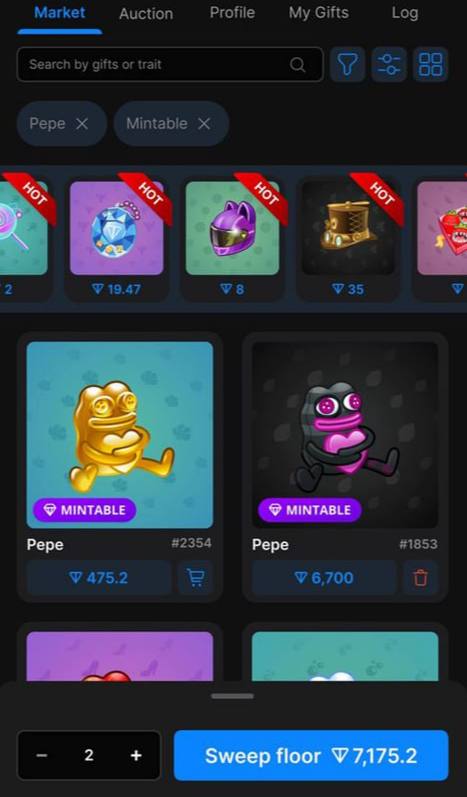Add Pepe #2354 to cart

[x=196, y=578]
